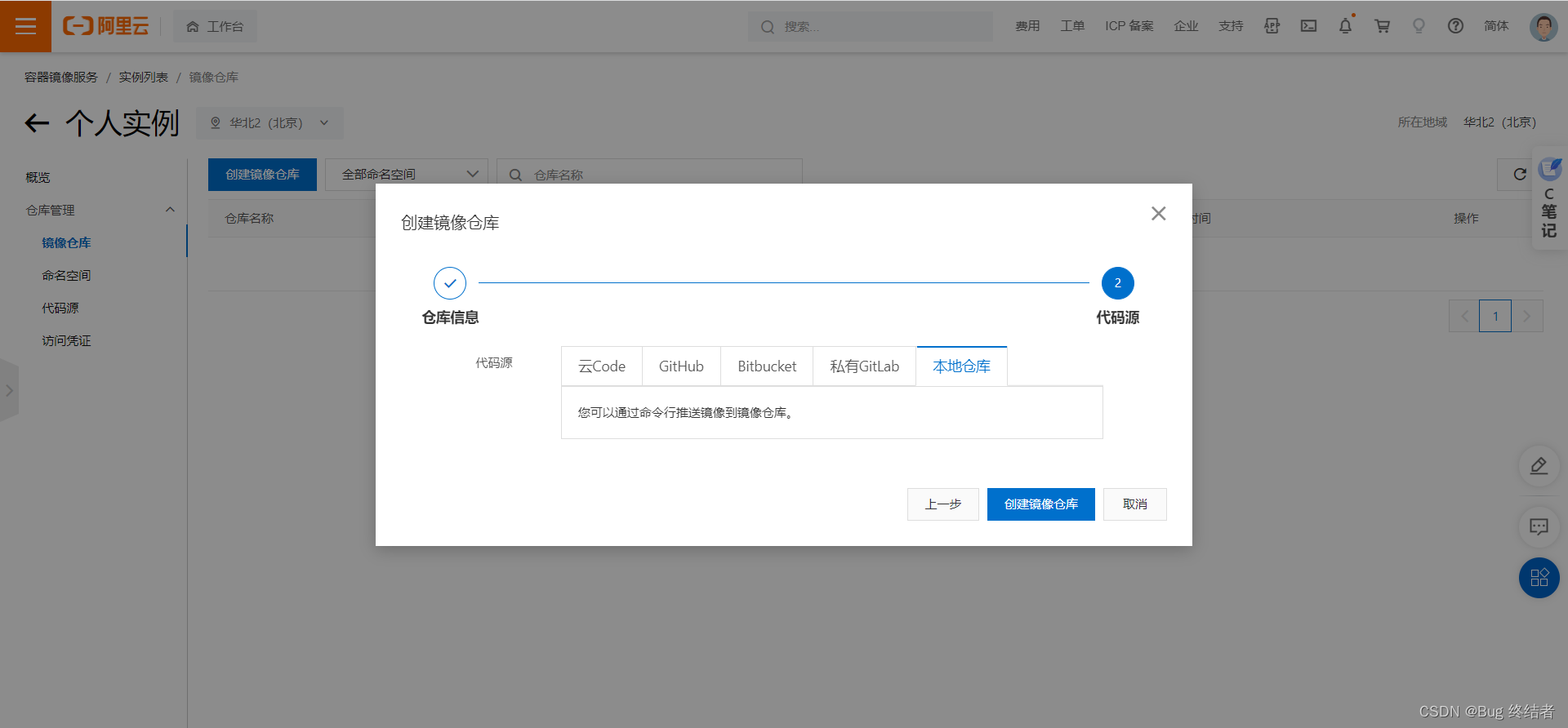This screenshot has height=728, width=1568.
Task: Switch to the Bitbucket tab
Action: click(x=767, y=366)
